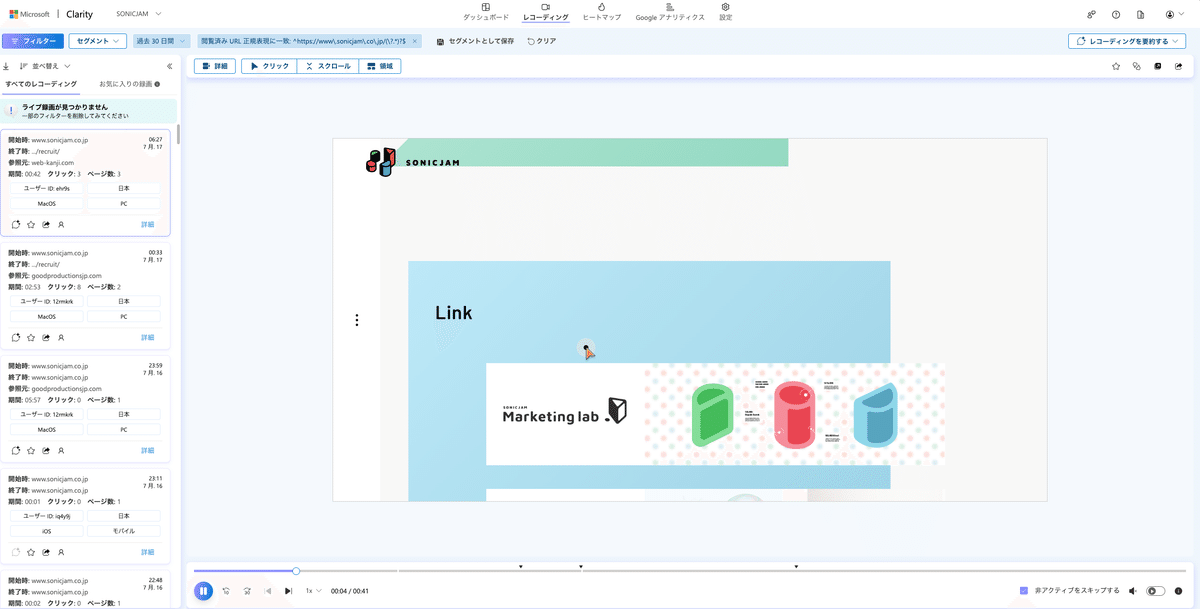Screen dimensions: 1200x609
Task: Favorite this recording with the star icon above the player
Action: 1116,66
